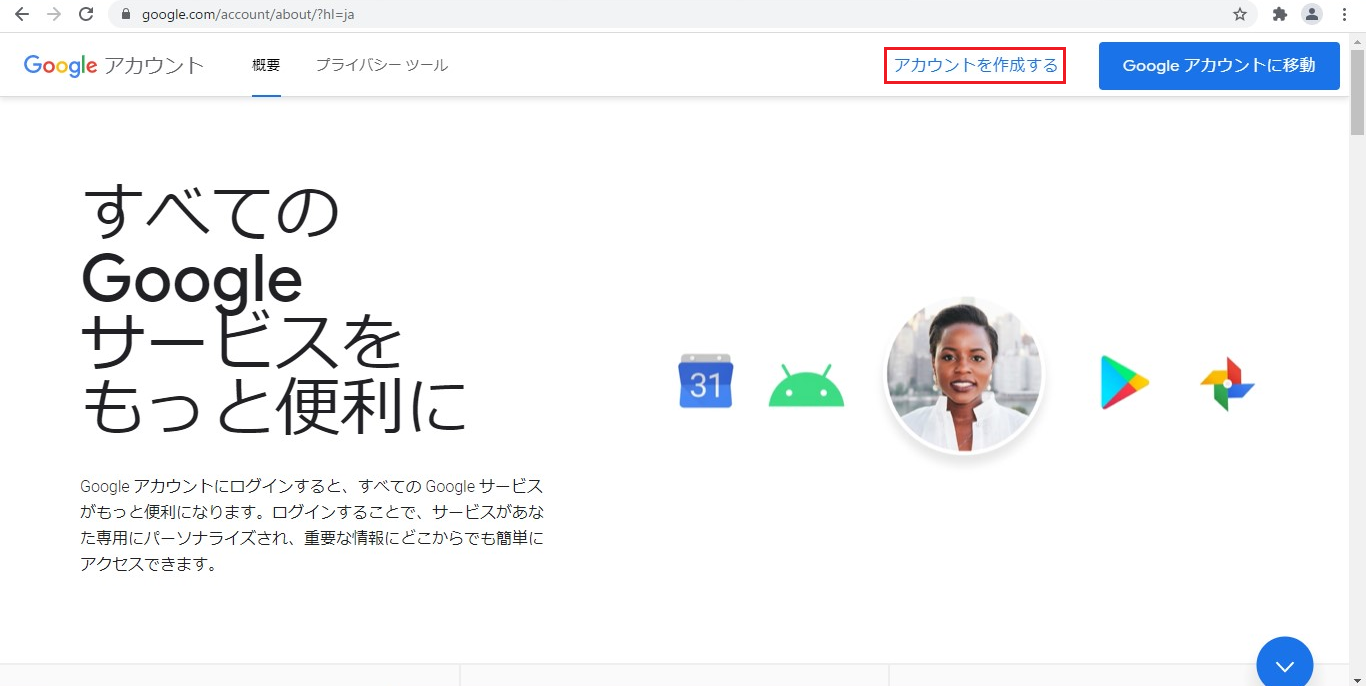This screenshot has width=1366, height=686.
Task: Click the address bar URL field
Action: [x=600, y=14]
